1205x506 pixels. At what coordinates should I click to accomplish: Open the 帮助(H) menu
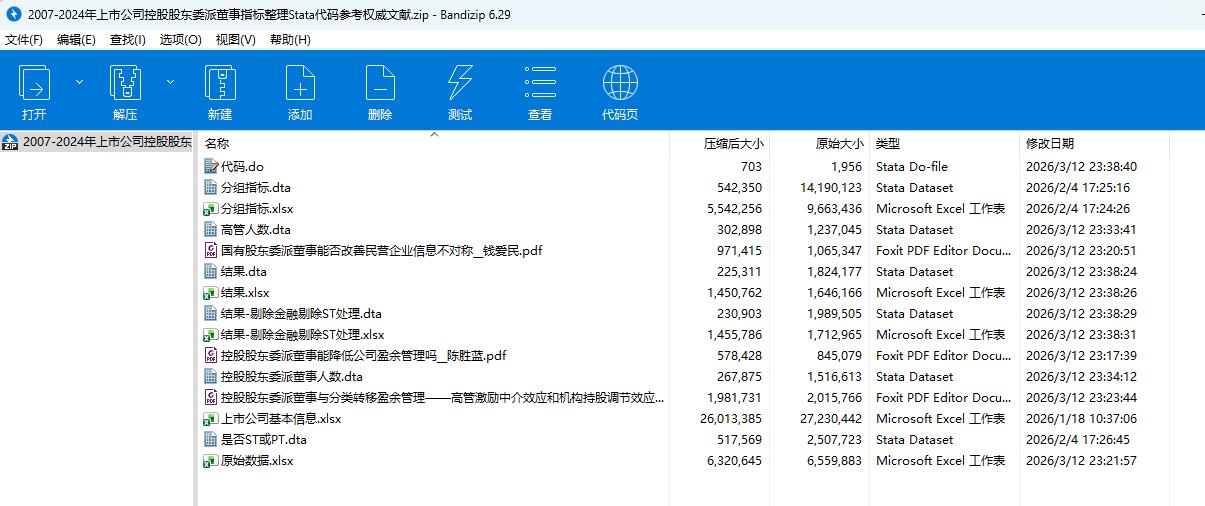pyautogui.click(x=290, y=39)
